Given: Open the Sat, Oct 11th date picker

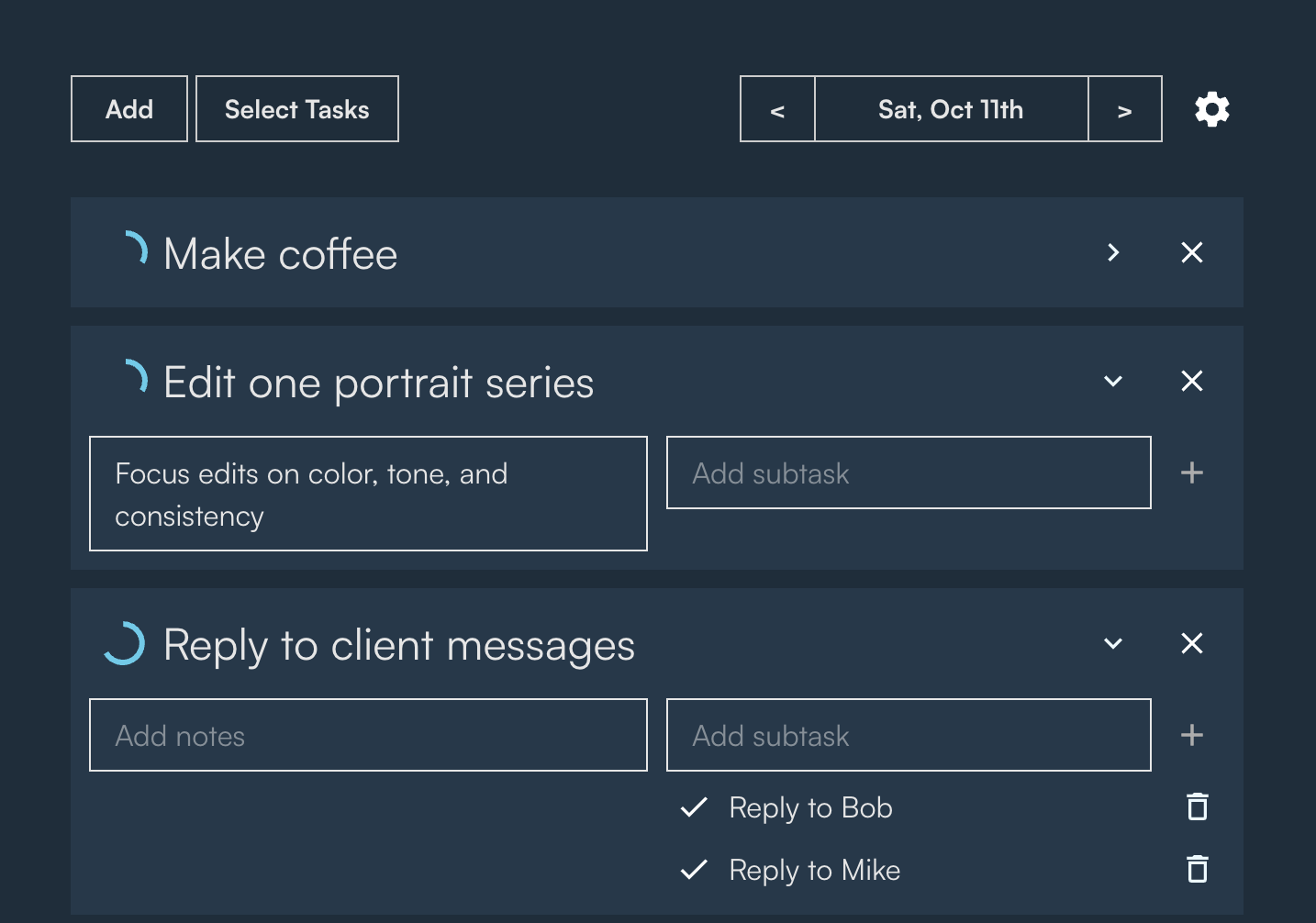Looking at the screenshot, I should (951, 109).
